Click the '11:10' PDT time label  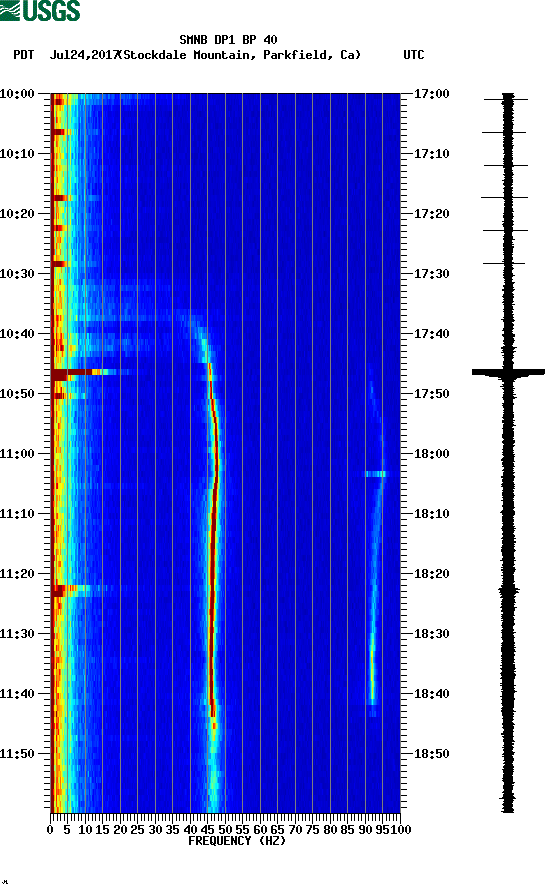(17, 514)
